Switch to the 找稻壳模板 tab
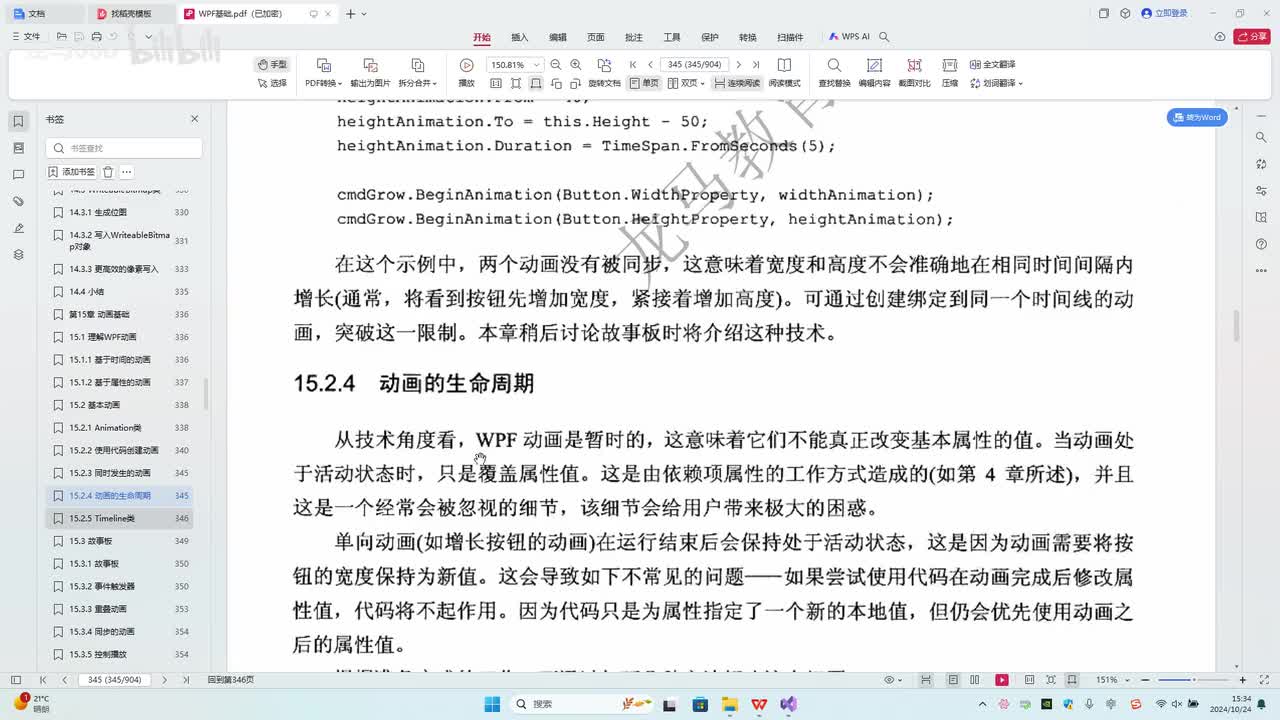The width and height of the screenshot is (1280, 720). point(131,14)
